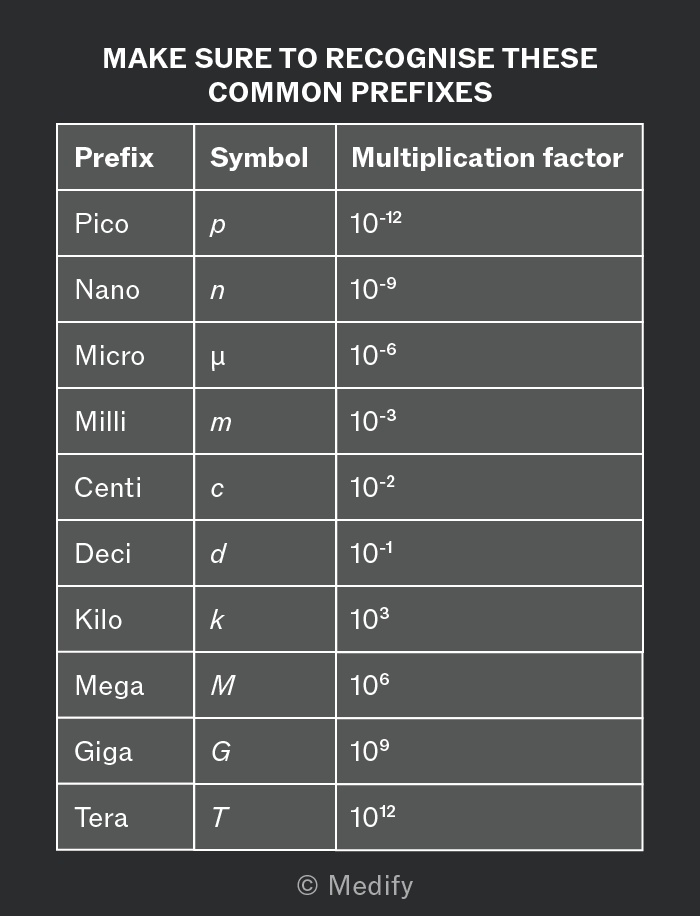700x916 pixels.
Task: Click the Milli symbol m cell
Action: (x=265, y=421)
